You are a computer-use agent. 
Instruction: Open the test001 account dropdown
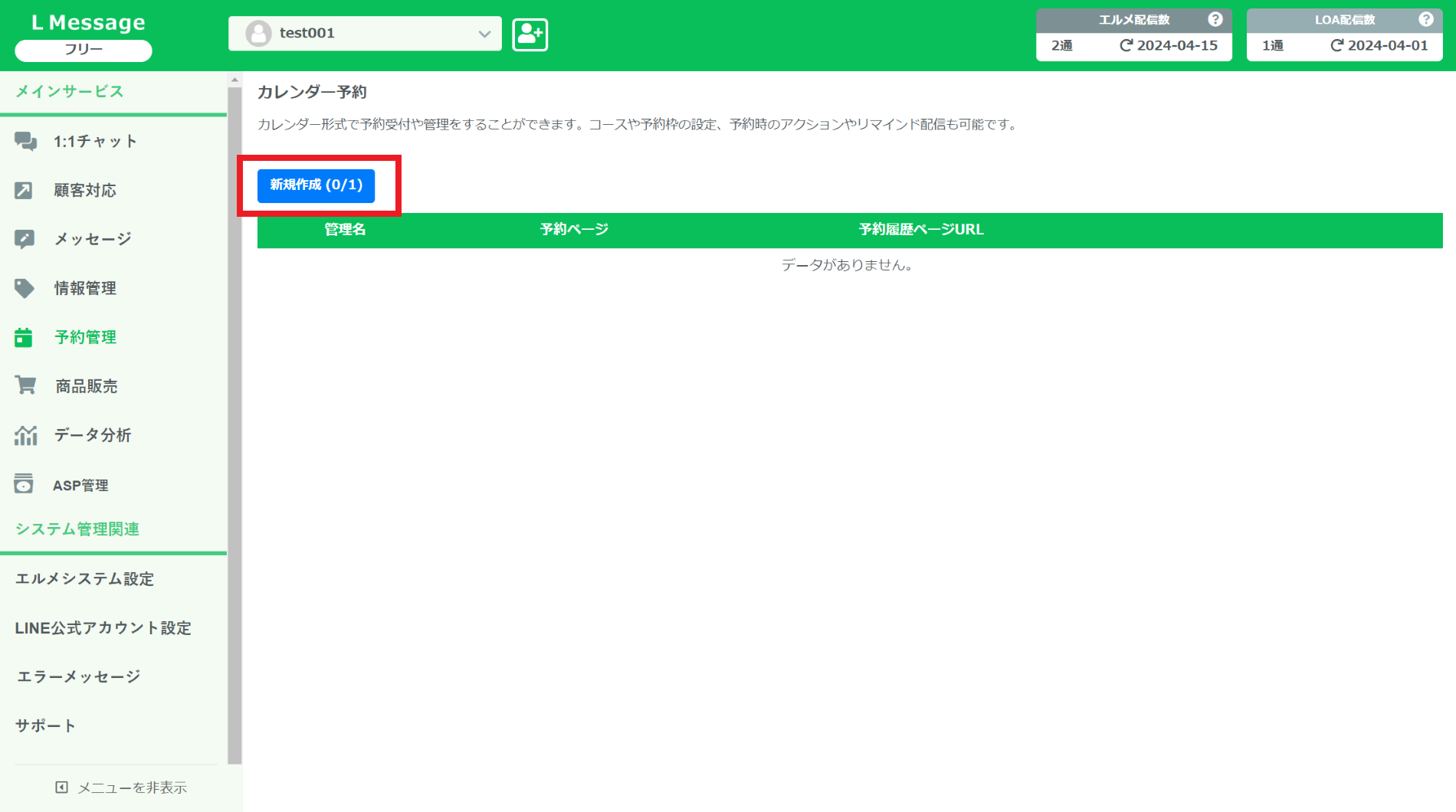point(365,34)
